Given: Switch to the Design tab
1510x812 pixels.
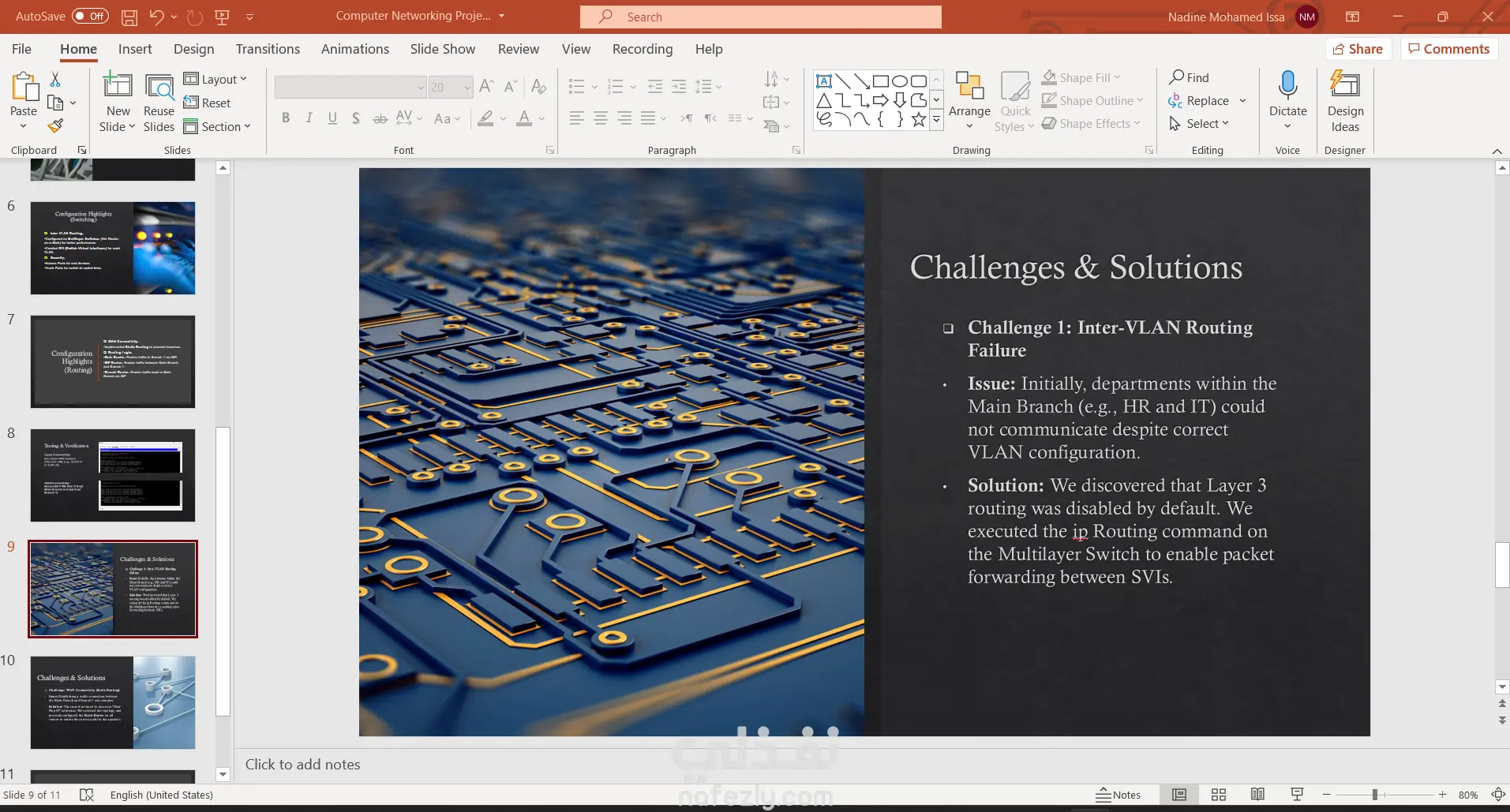Looking at the screenshot, I should click(x=193, y=49).
